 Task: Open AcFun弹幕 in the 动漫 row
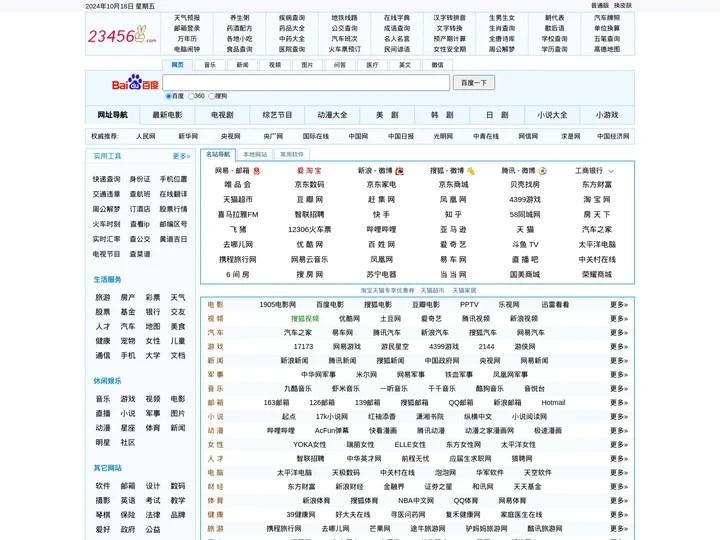pyautogui.click(x=332, y=431)
